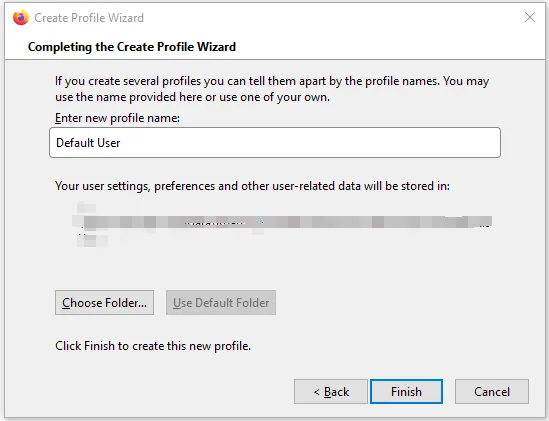Click the small blurred block below folder path
Image resolution: width=549 pixels, height=421 pixels.
(92, 241)
